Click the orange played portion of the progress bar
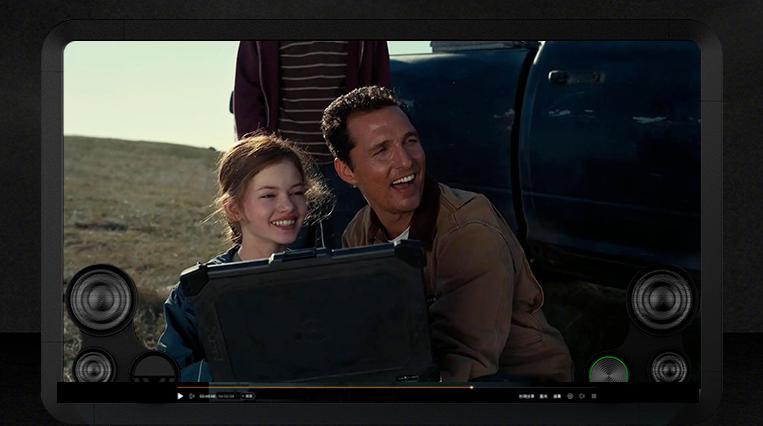Viewport: 763px width, 426px height. tap(320, 387)
